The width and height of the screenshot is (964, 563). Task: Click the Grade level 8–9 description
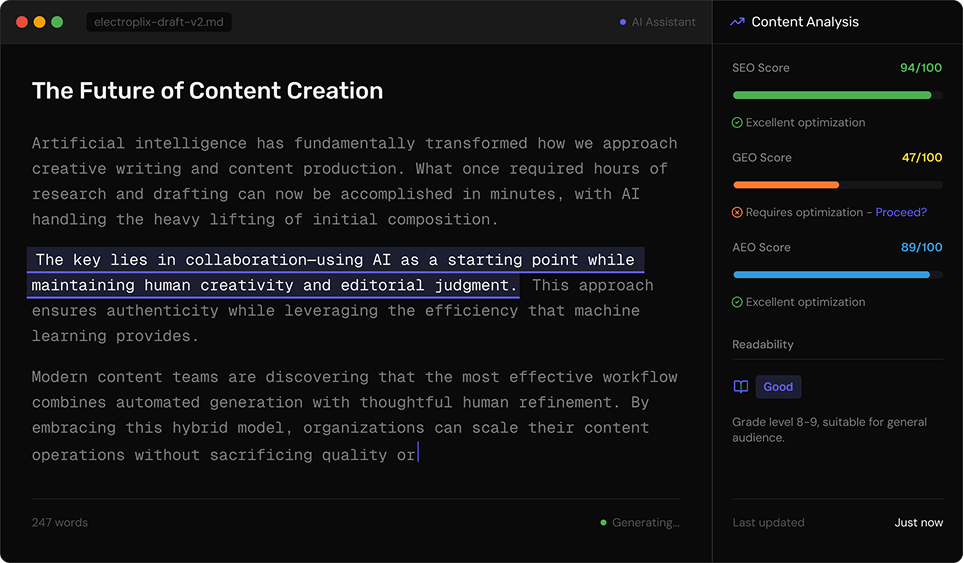[x=829, y=430]
